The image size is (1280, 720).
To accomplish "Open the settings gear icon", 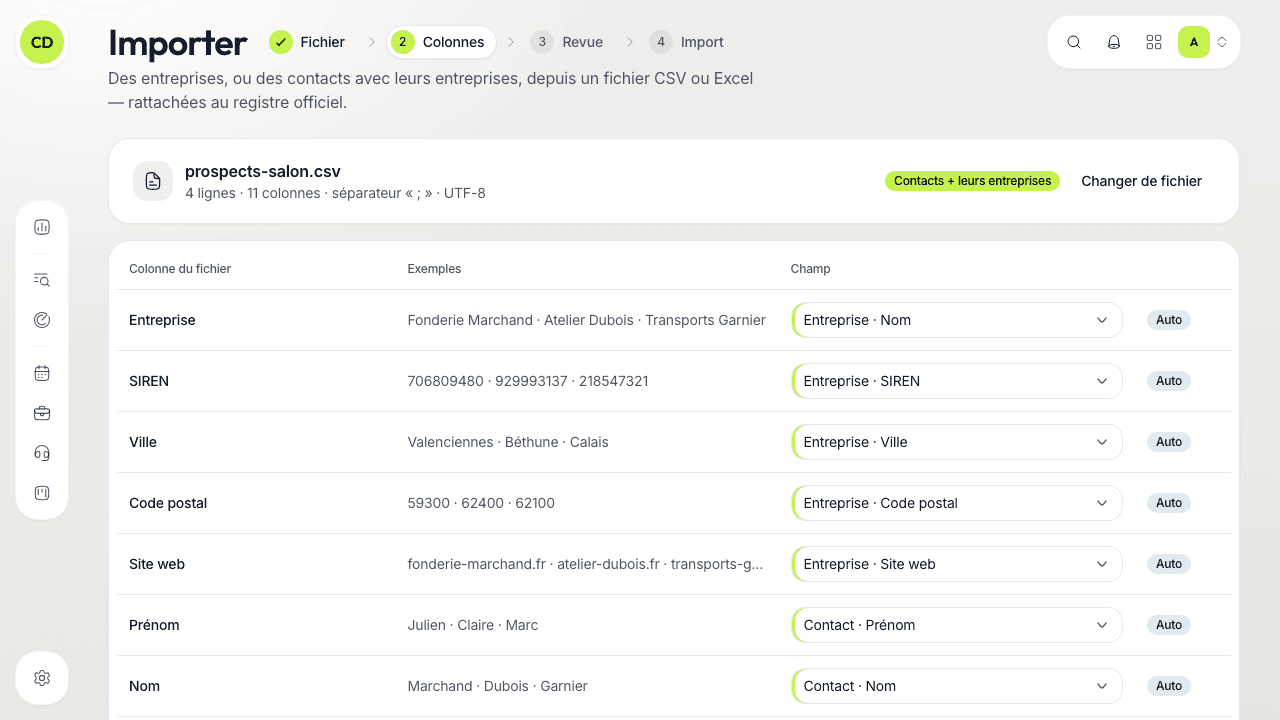I will (x=42, y=678).
